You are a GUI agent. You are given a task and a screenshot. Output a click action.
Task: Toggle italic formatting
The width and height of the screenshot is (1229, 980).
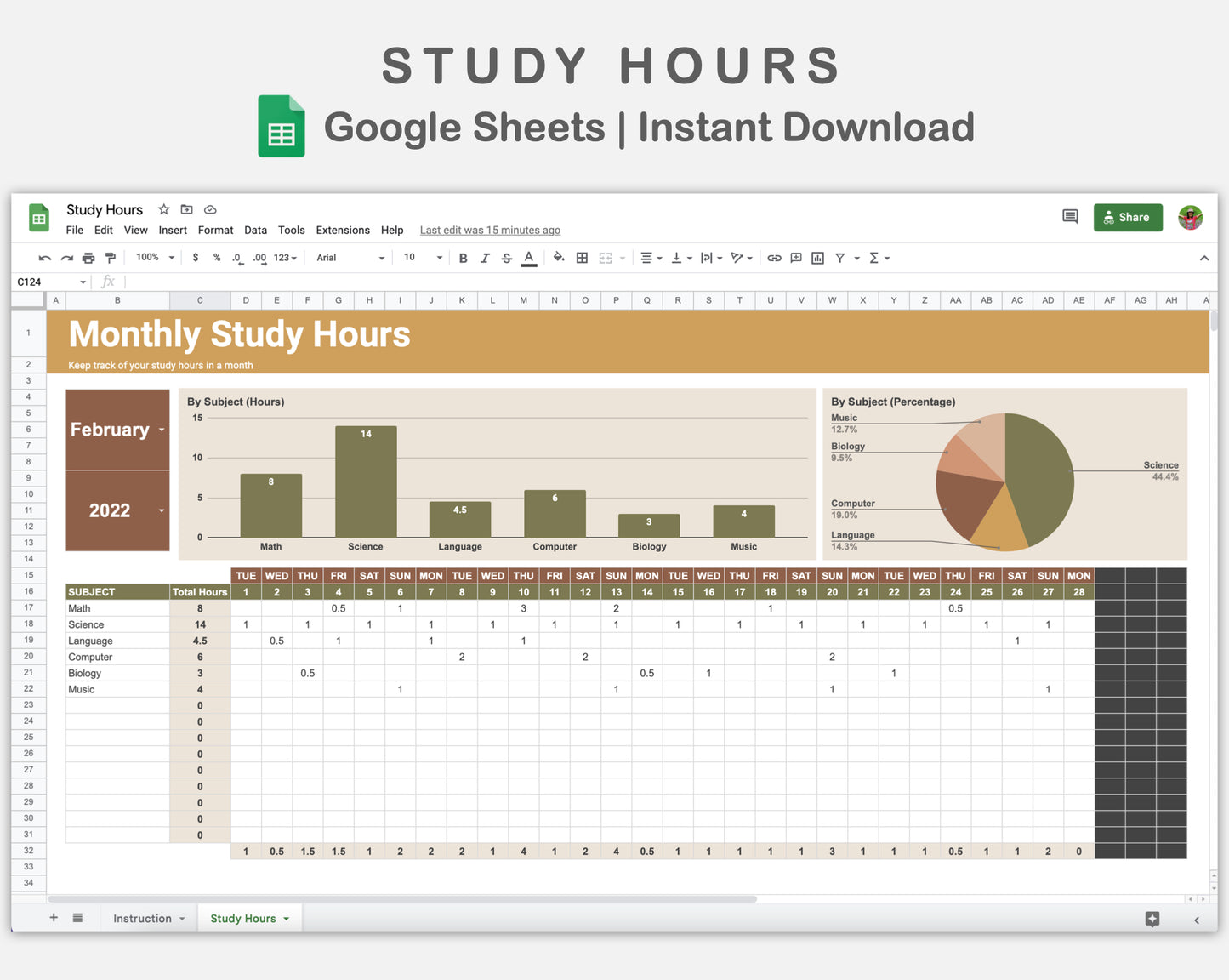[x=485, y=258]
